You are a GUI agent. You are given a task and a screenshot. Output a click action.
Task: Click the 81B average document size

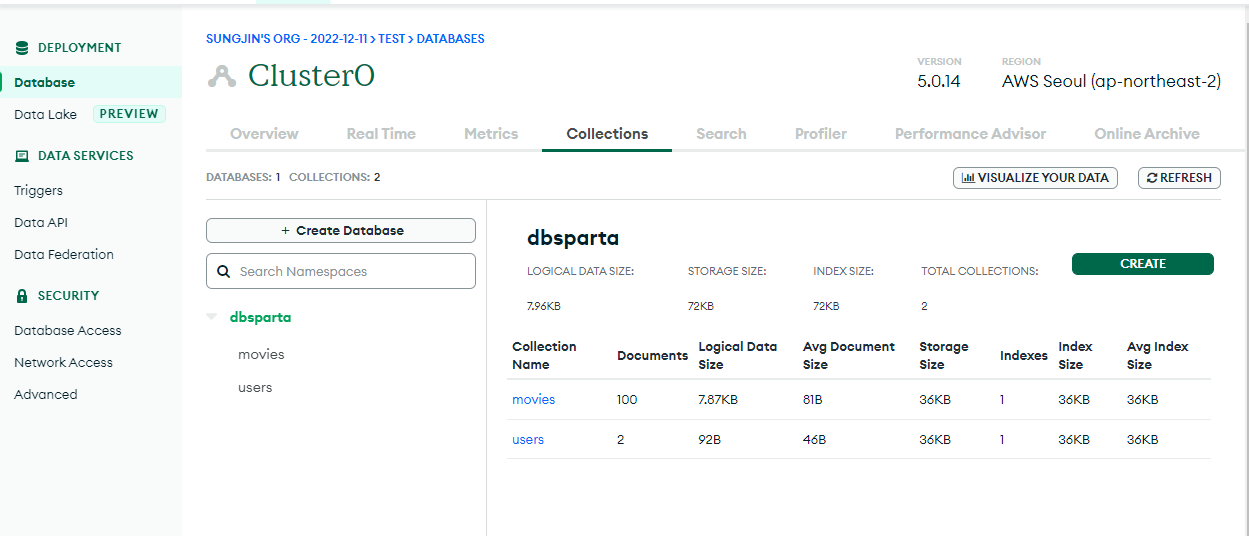click(x=812, y=399)
